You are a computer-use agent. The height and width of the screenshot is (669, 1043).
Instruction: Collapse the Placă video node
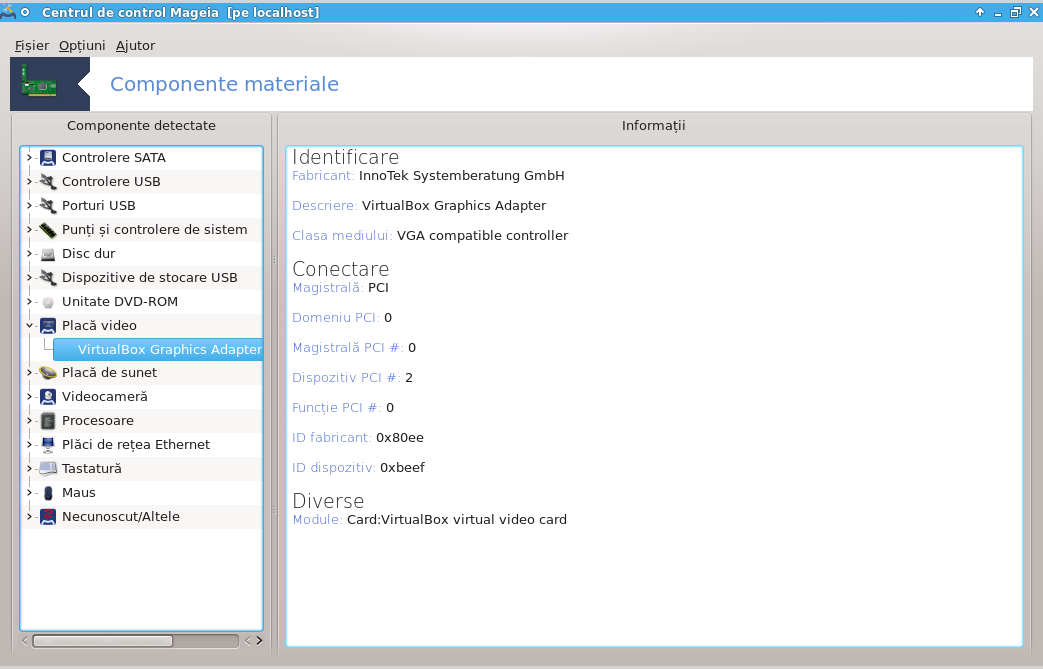pos(29,326)
